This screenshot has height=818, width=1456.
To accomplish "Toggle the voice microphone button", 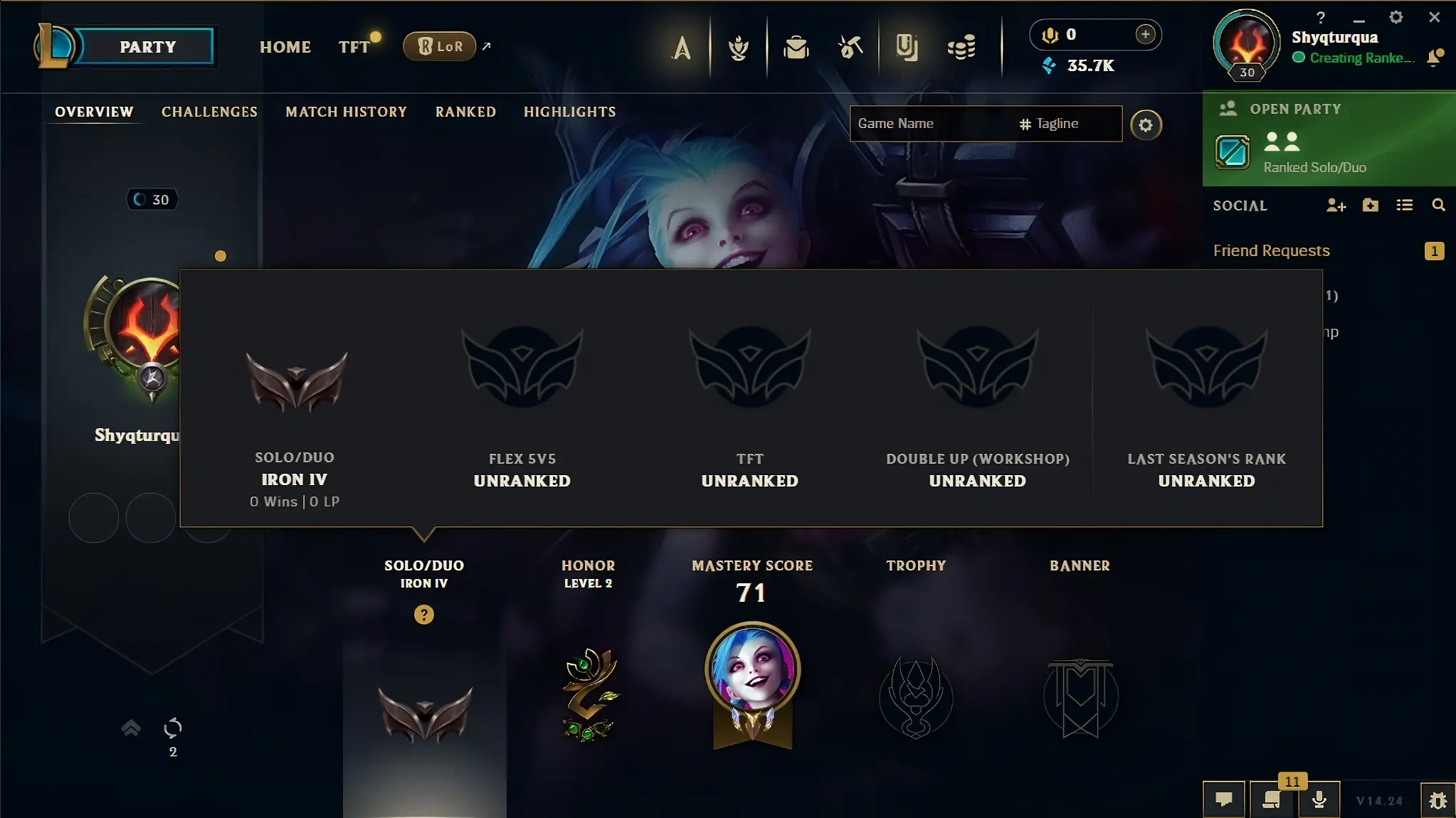I will coord(1319,800).
